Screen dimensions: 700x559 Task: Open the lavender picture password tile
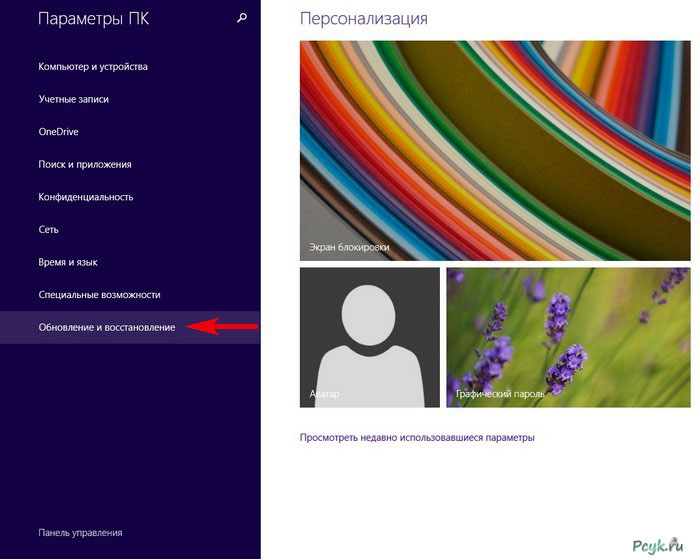568,335
